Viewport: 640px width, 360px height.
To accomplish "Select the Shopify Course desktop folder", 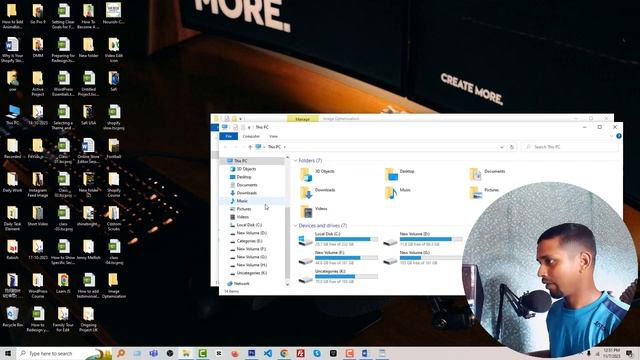I will click(113, 184).
